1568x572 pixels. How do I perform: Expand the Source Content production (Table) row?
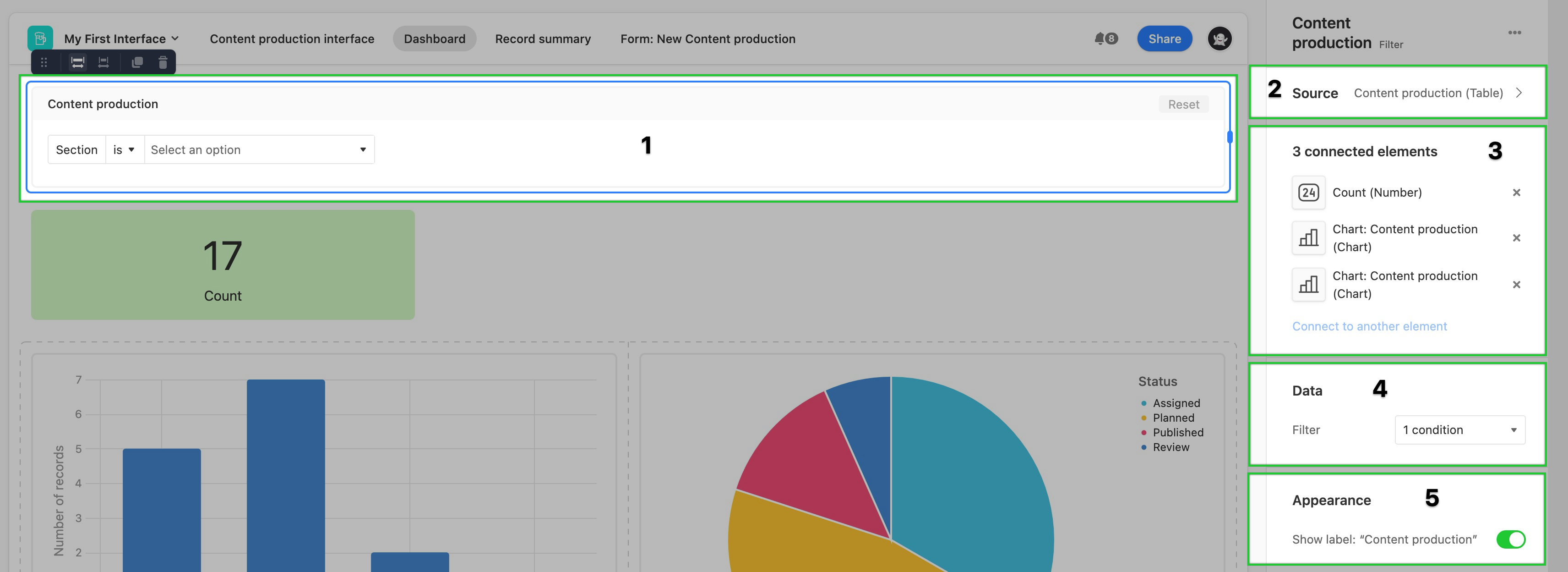[1407, 93]
